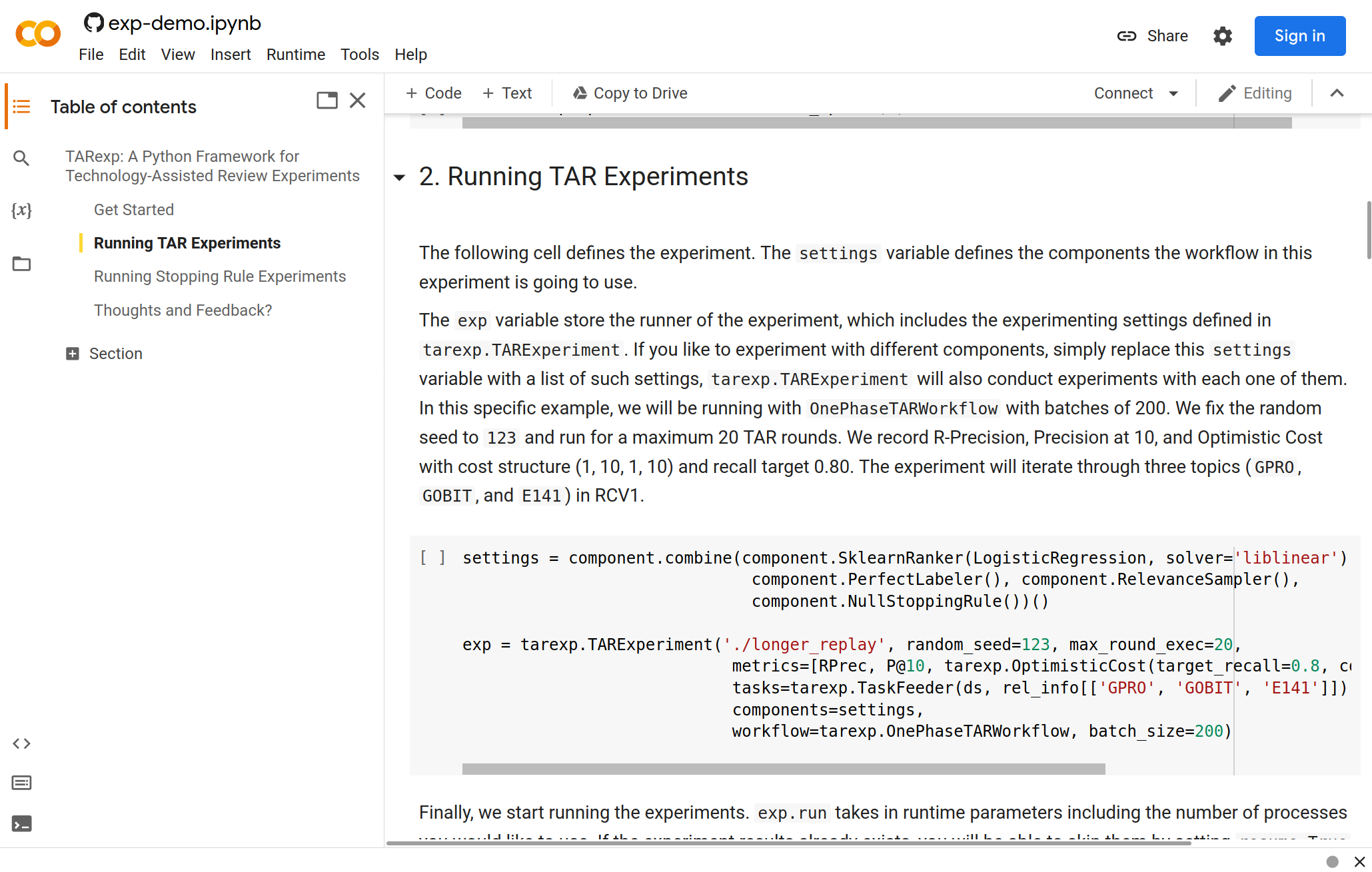Screen dimensions: 1372x872
Task: Toggle the Table of contents list icon
Action: pyautogui.click(x=21, y=107)
